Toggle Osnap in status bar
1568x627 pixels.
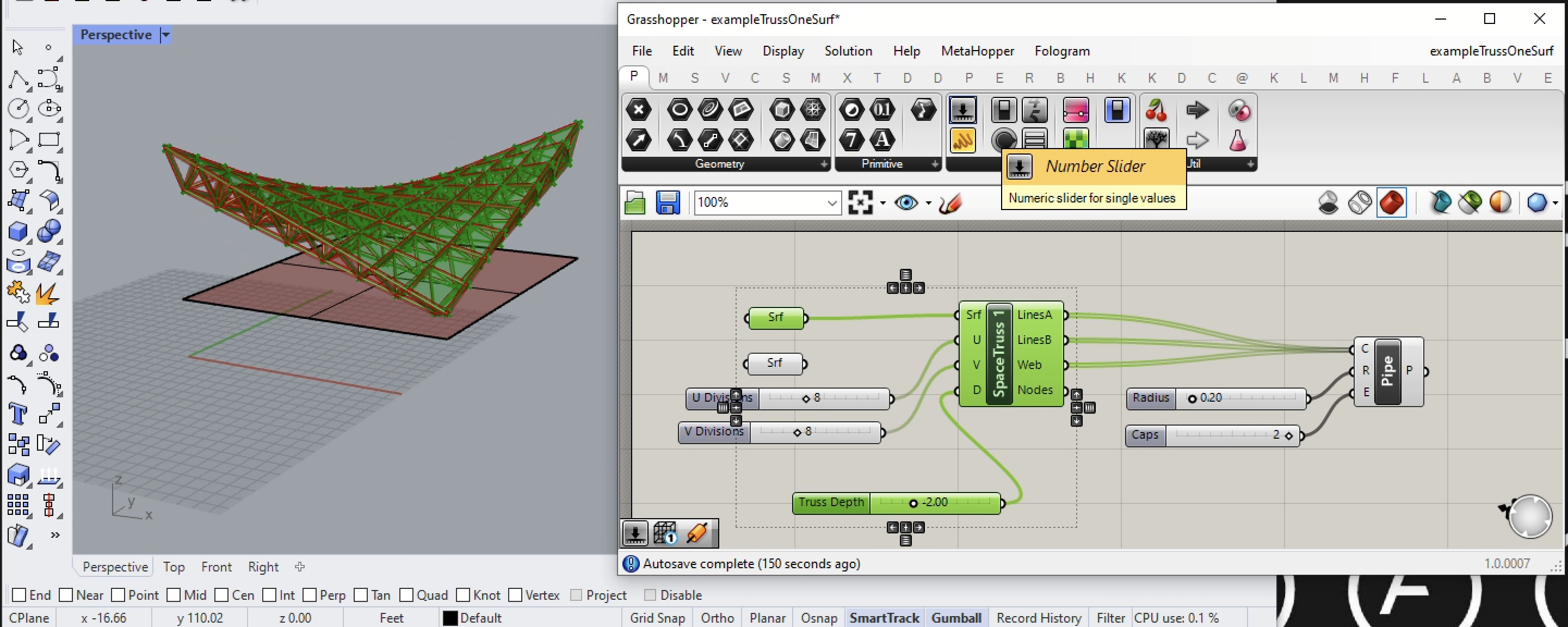point(819,618)
